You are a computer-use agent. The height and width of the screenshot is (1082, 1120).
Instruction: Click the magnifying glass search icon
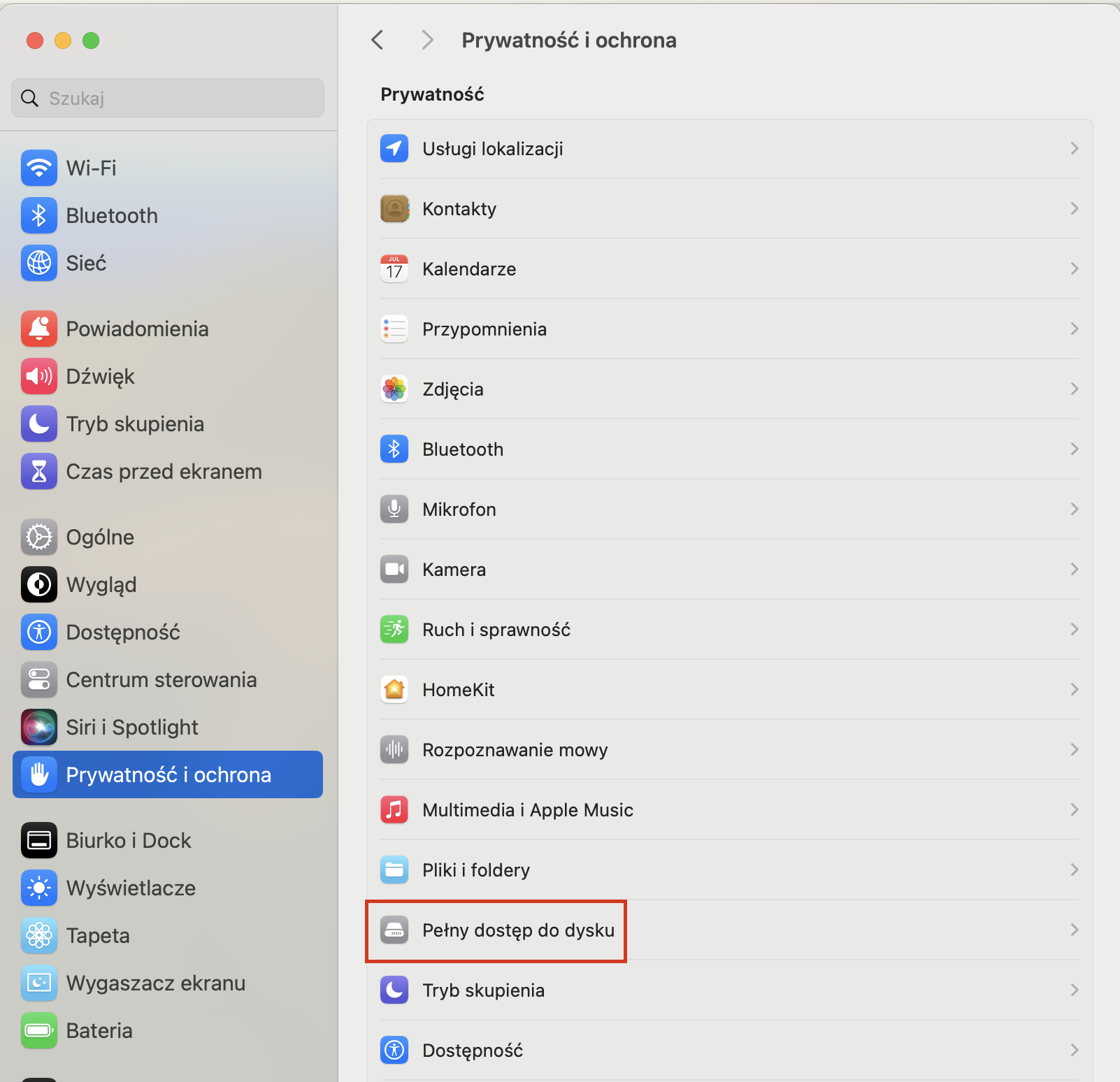coord(29,98)
